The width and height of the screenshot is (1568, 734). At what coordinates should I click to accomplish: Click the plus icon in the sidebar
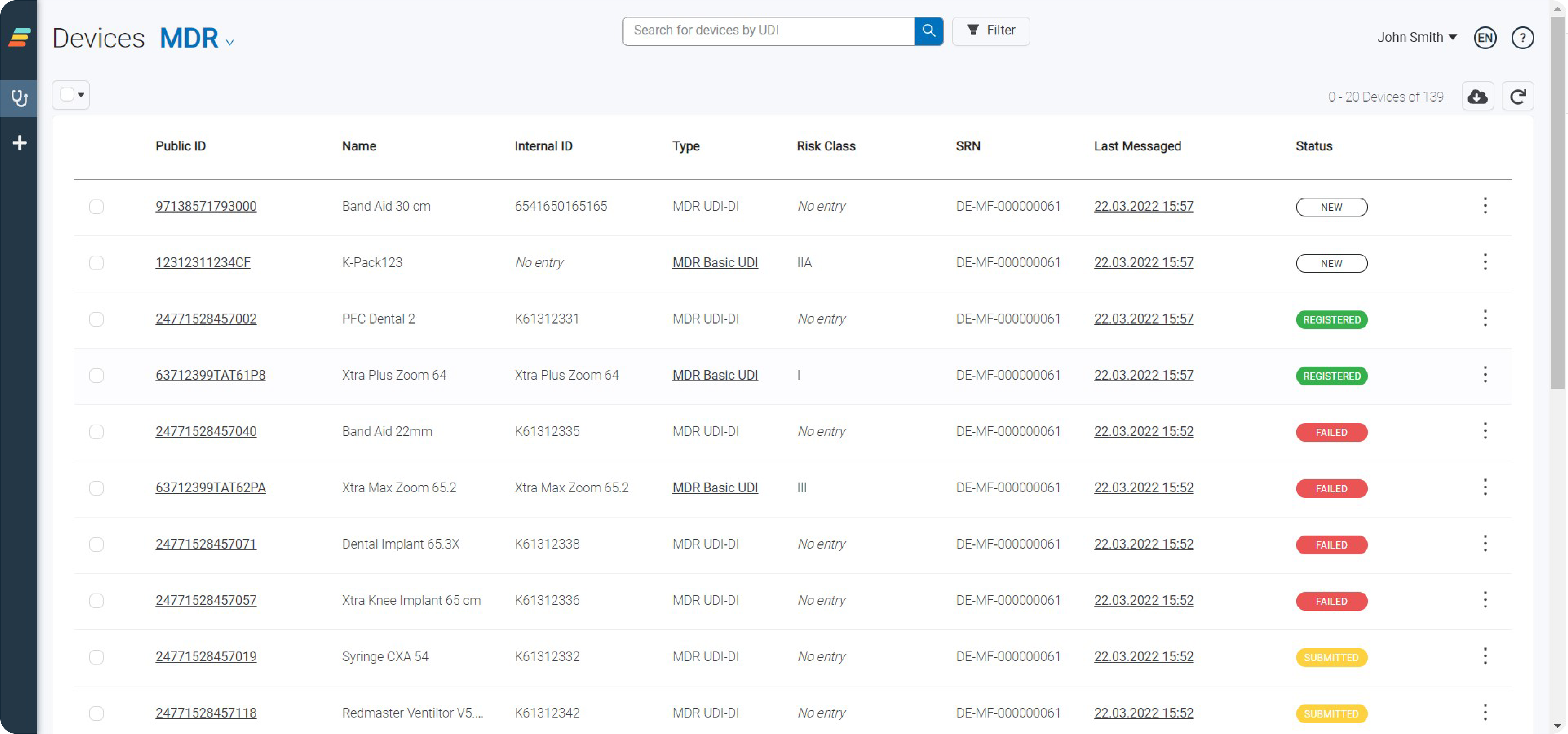(20, 143)
